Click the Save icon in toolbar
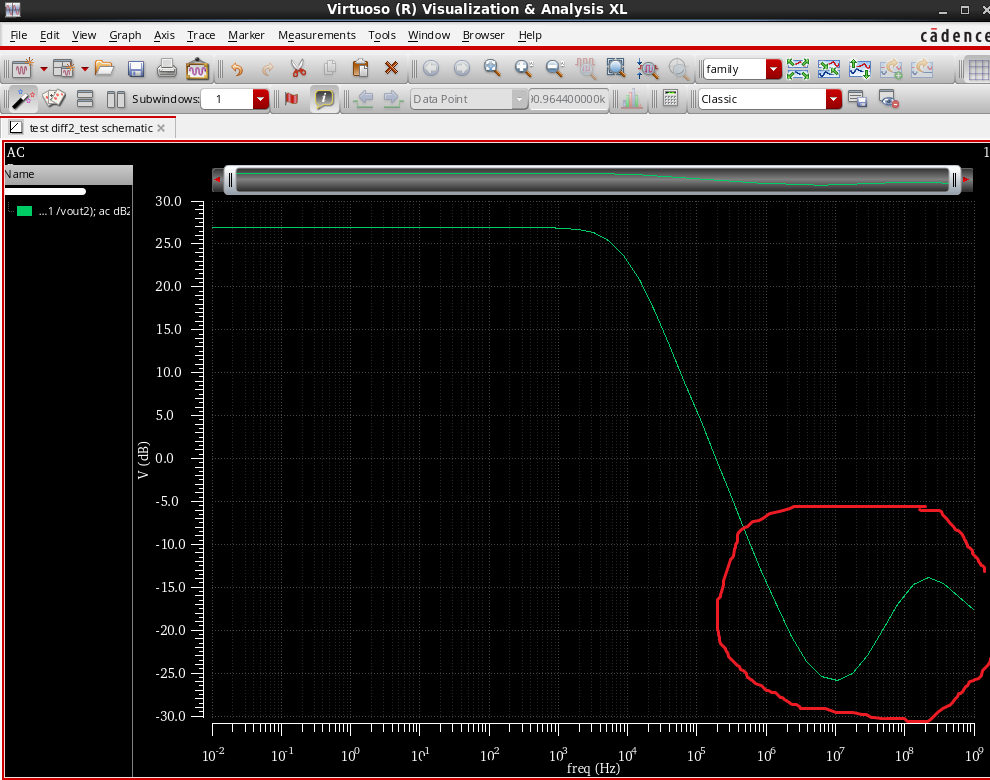Viewport: 990px width, 780px height. [136, 69]
